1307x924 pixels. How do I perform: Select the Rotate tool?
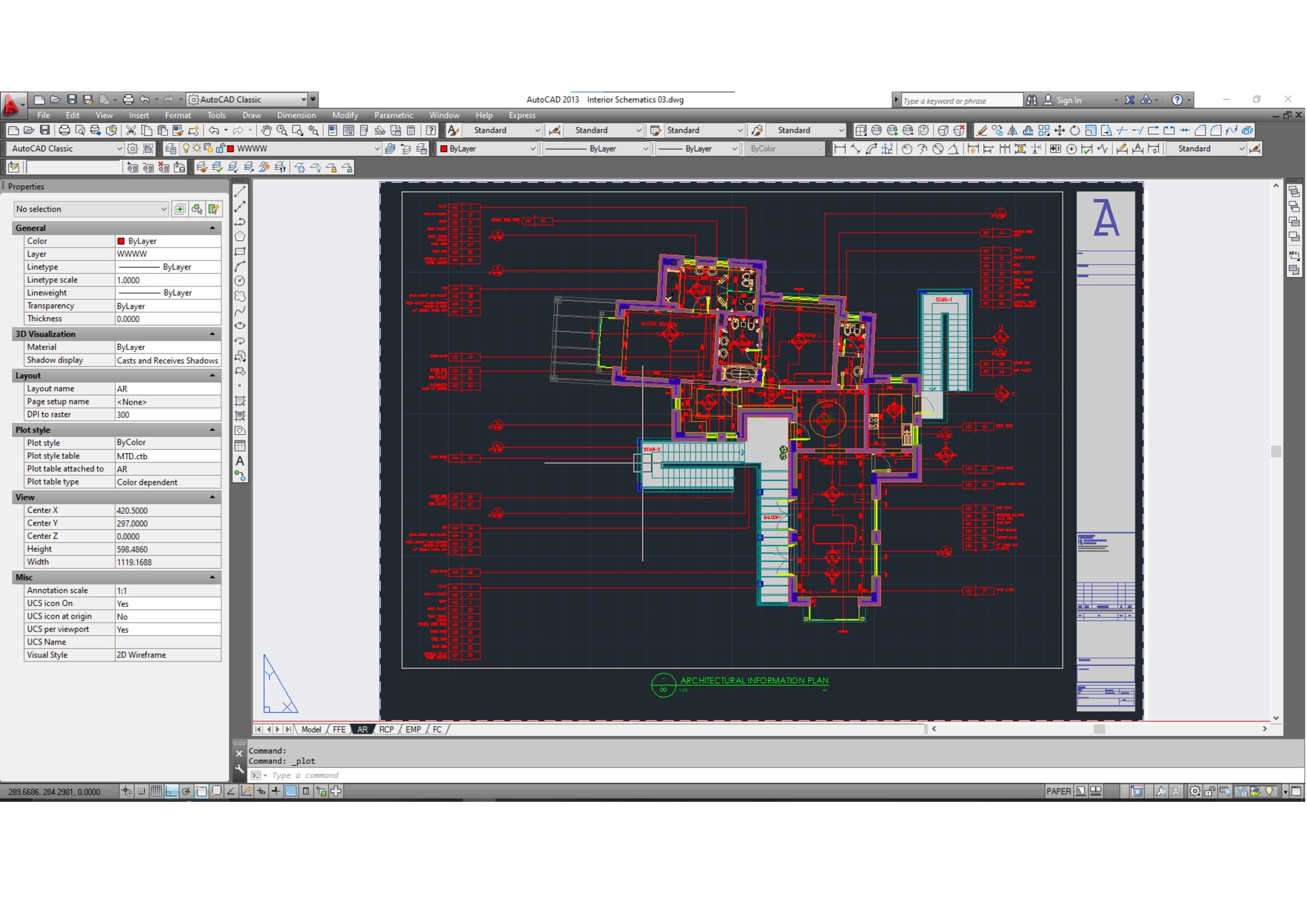1075,130
